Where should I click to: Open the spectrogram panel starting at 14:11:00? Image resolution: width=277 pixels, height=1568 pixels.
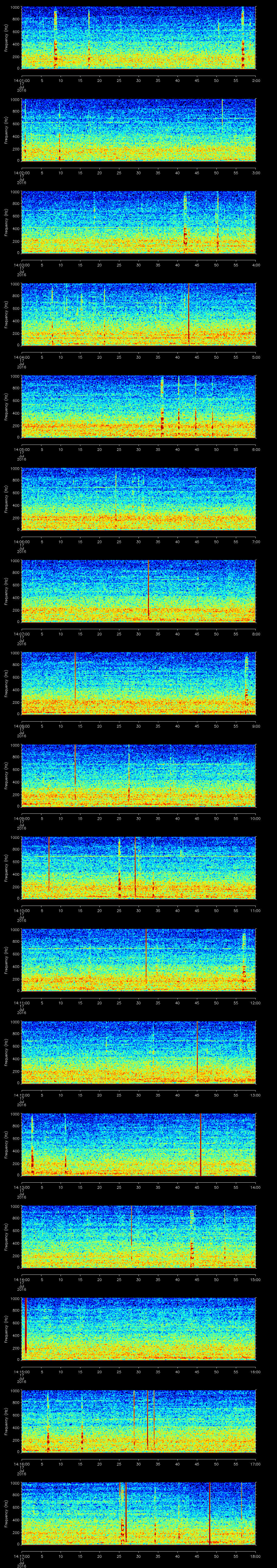pyautogui.click(x=138, y=960)
